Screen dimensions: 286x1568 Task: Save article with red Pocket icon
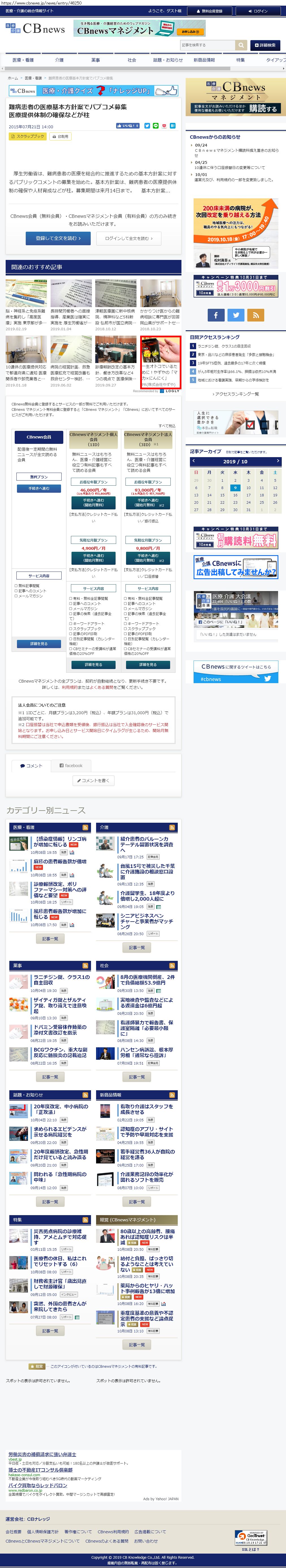(164, 126)
